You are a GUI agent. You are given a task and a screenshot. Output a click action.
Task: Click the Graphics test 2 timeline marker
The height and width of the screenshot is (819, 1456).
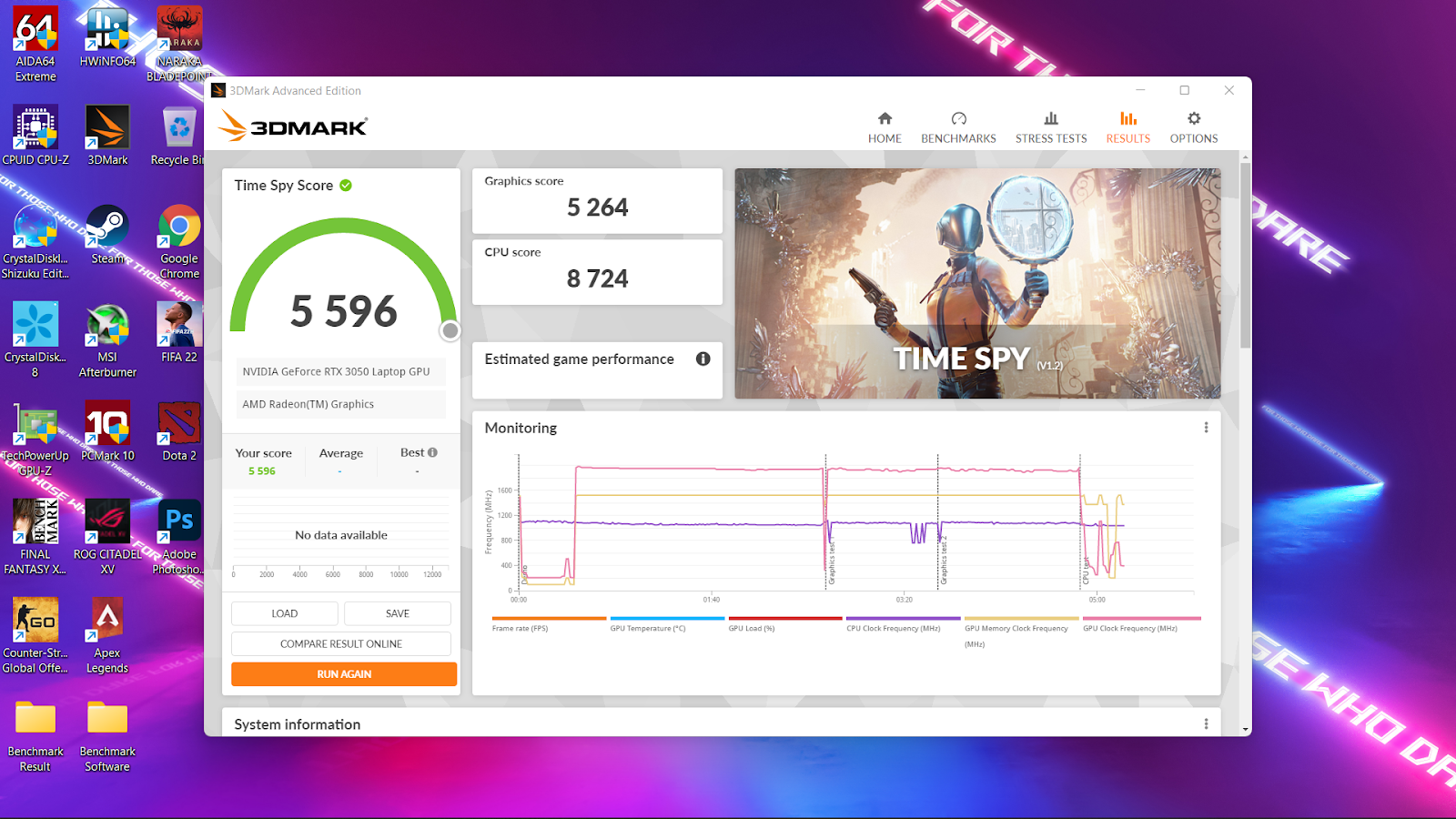943,560
